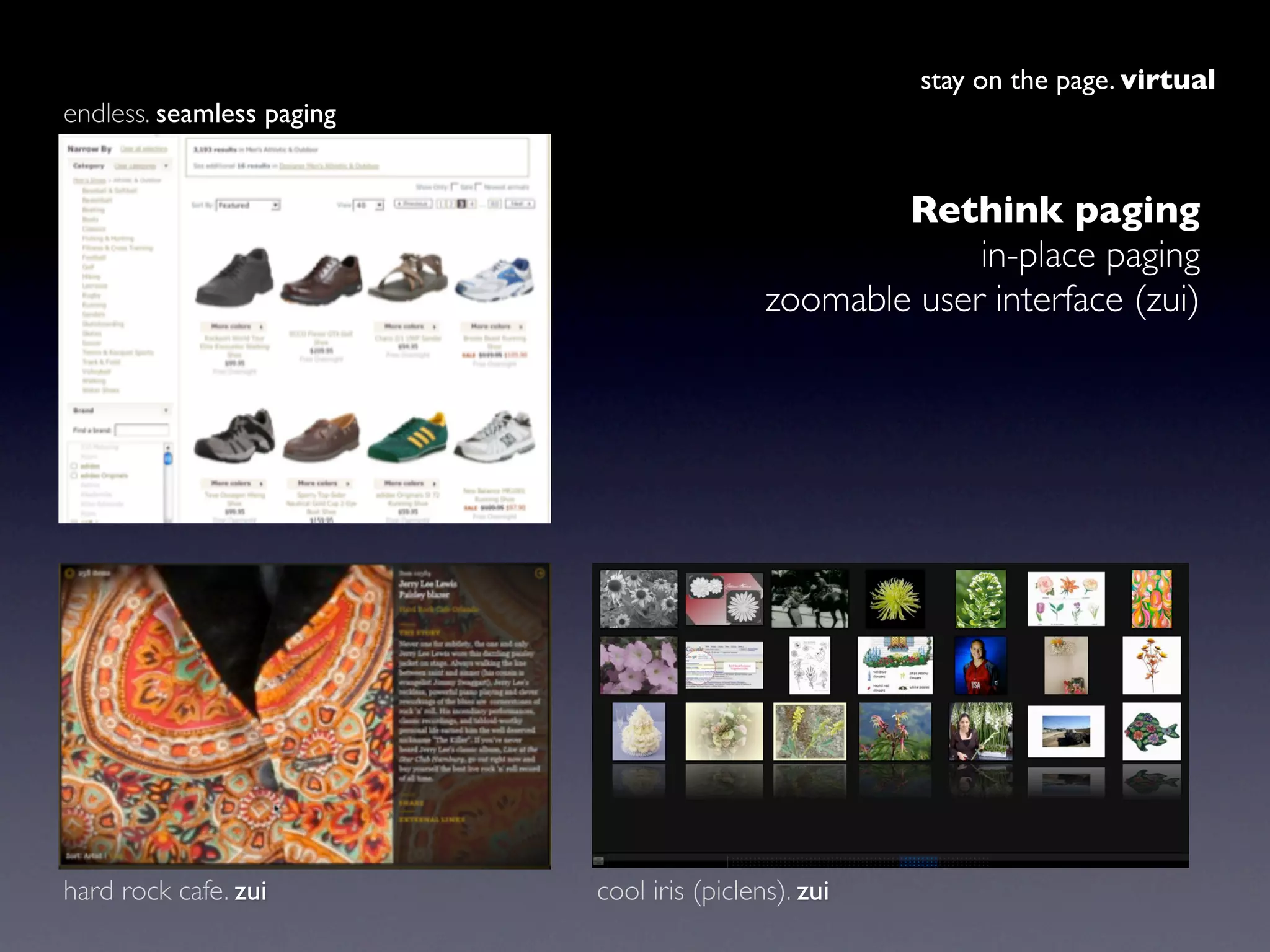Open More colors under the strap sandal

pos(407,326)
